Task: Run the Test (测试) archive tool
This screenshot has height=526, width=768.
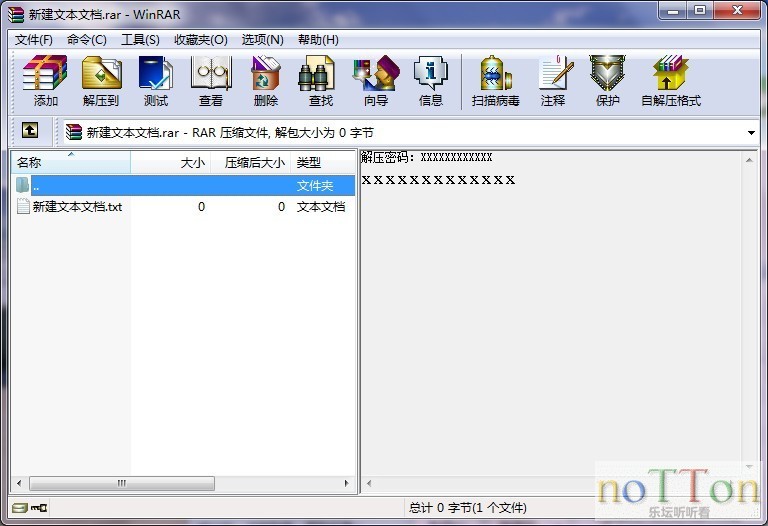Action: (156, 81)
